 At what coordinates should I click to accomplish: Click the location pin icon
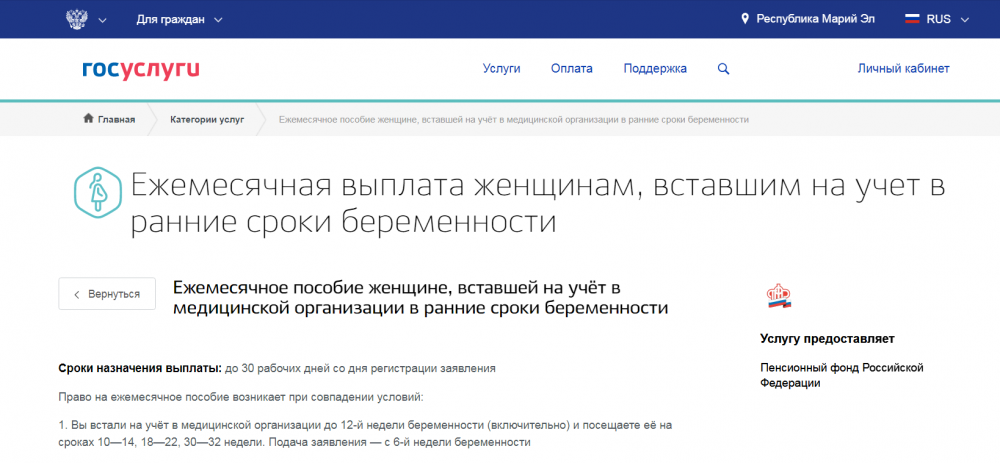[x=744, y=19]
